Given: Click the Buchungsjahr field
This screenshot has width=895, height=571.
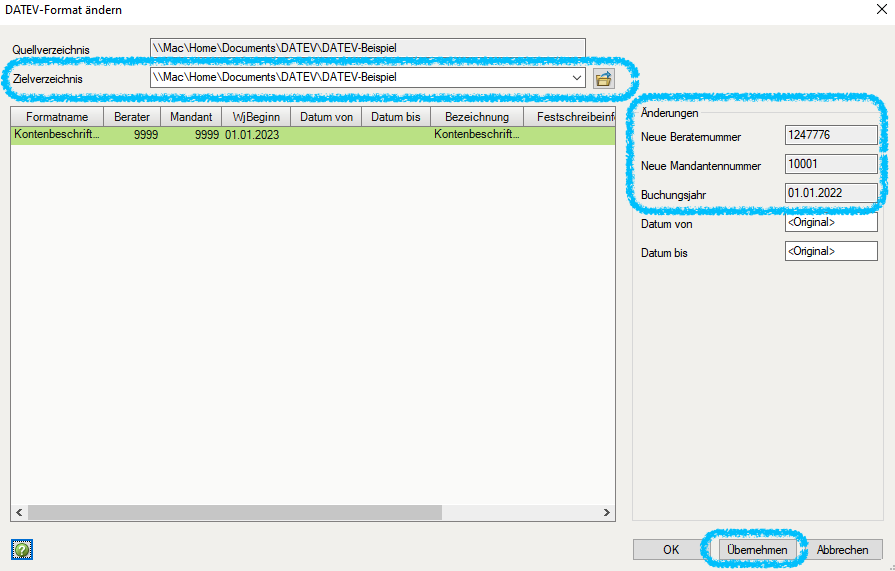Looking at the screenshot, I should click(x=831, y=193).
